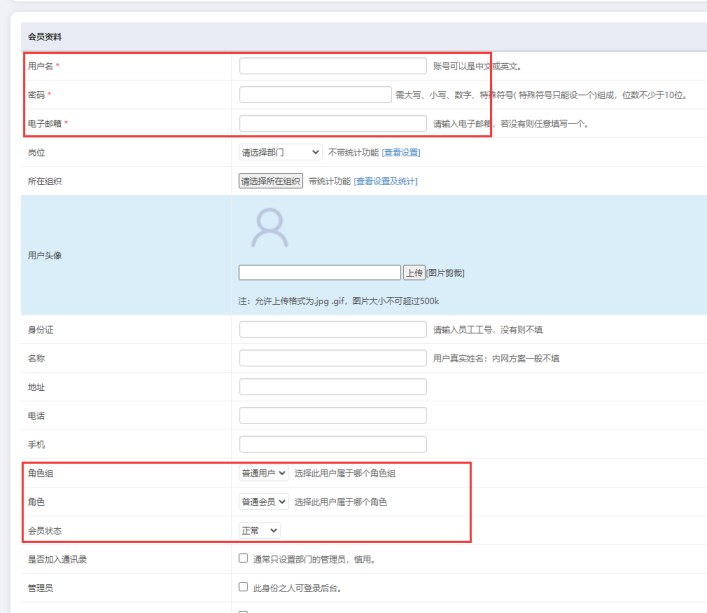Select the 电子邮箱 input field
707x613 pixels.
pyautogui.click(x=333, y=124)
